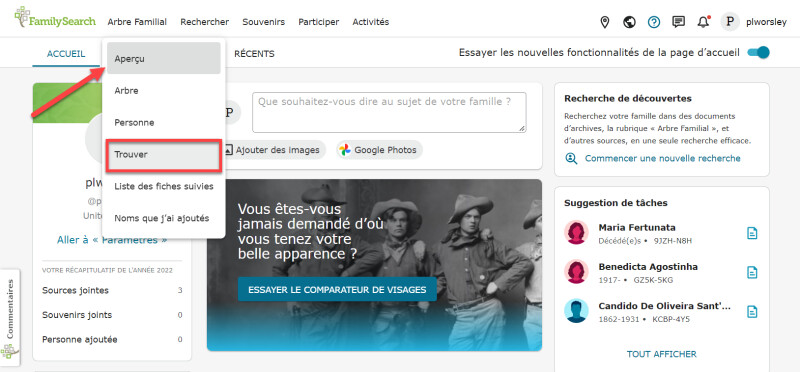Click the Benedicta Agostinha name

tap(648, 266)
